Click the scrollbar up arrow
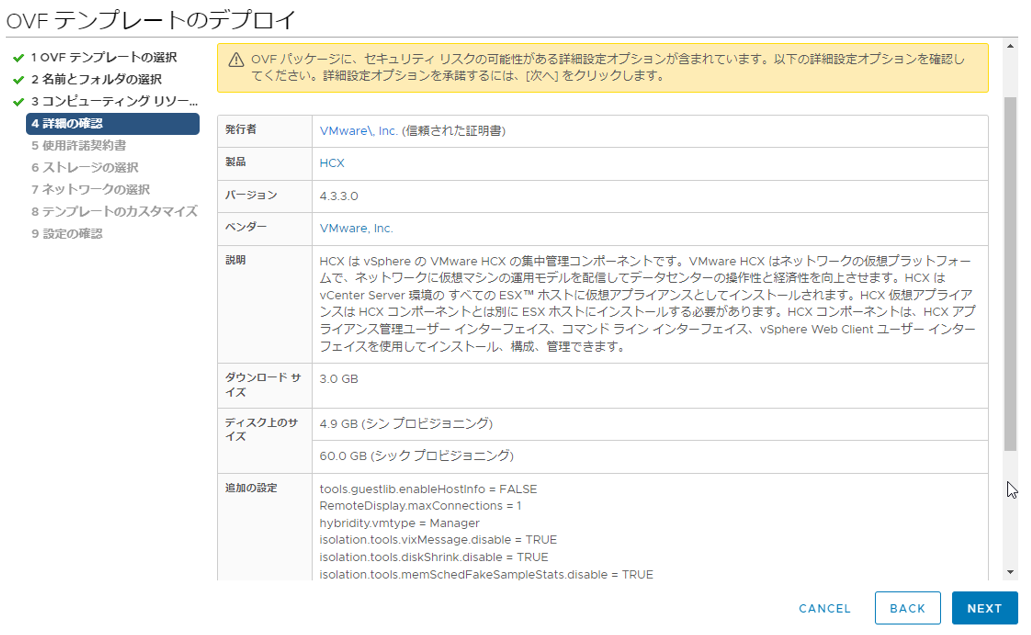 pos(1010,47)
